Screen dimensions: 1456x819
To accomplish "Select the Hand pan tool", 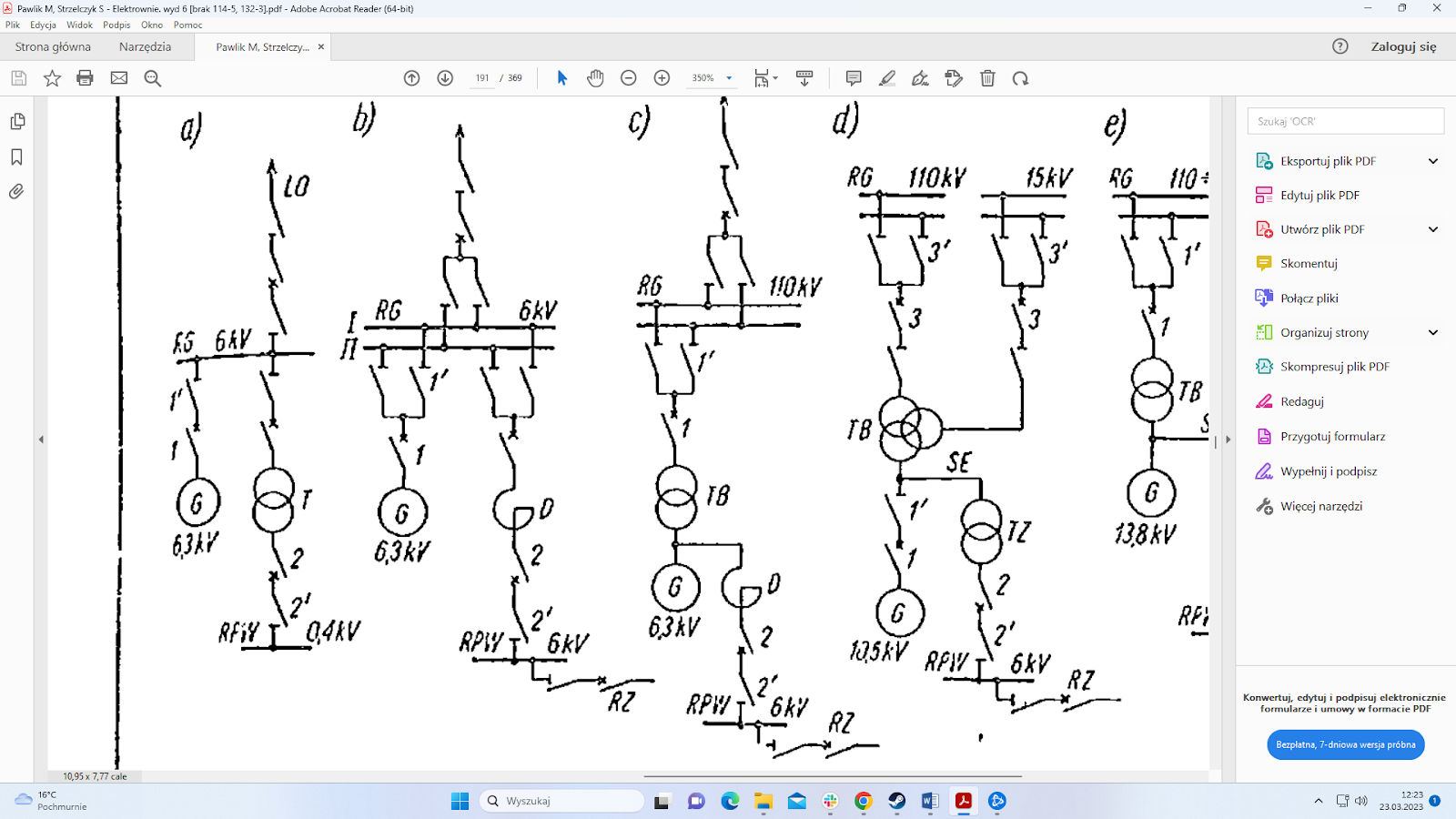I will coord(595,78).
